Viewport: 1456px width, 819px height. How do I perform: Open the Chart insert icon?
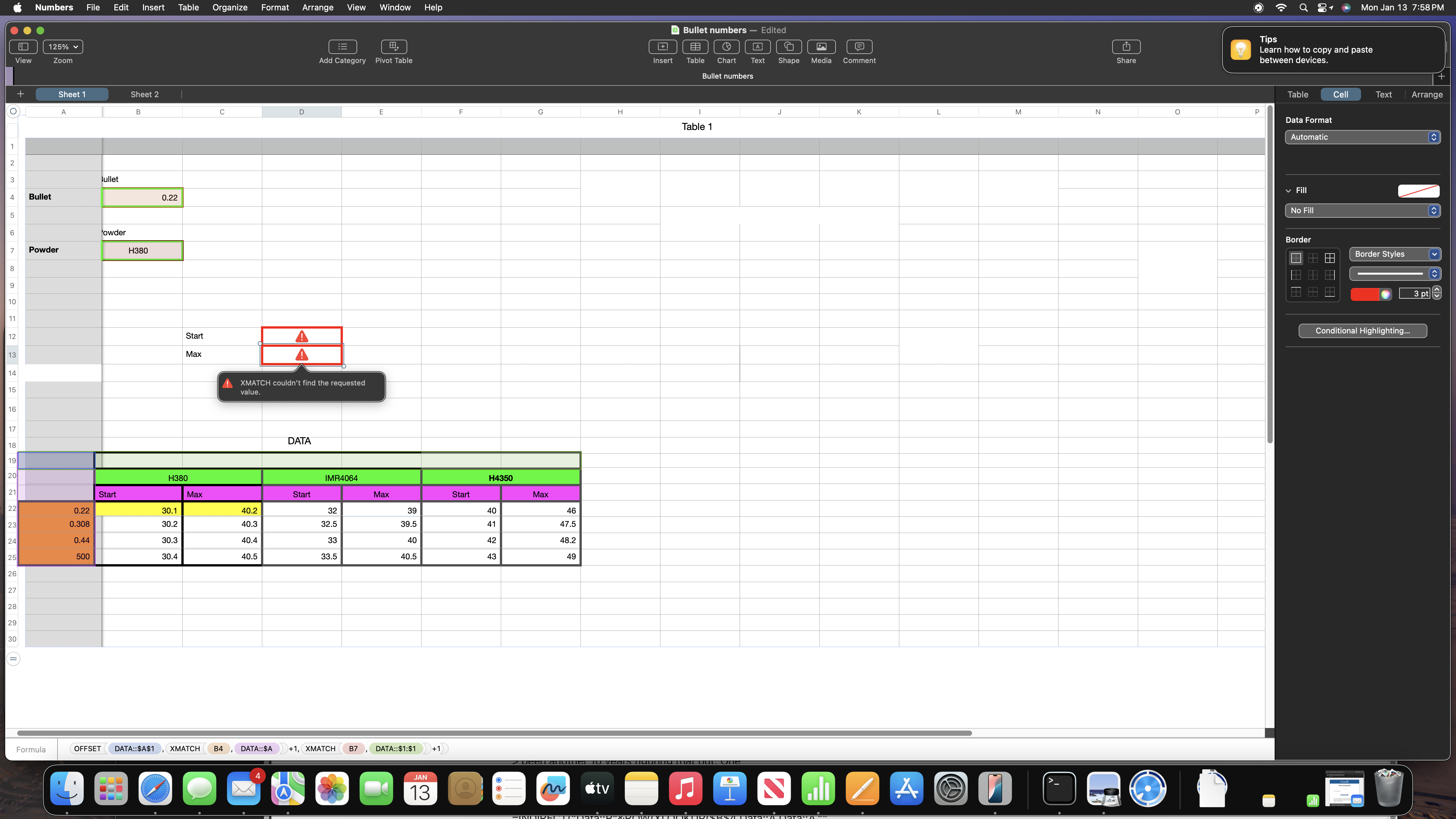point(726,46)
